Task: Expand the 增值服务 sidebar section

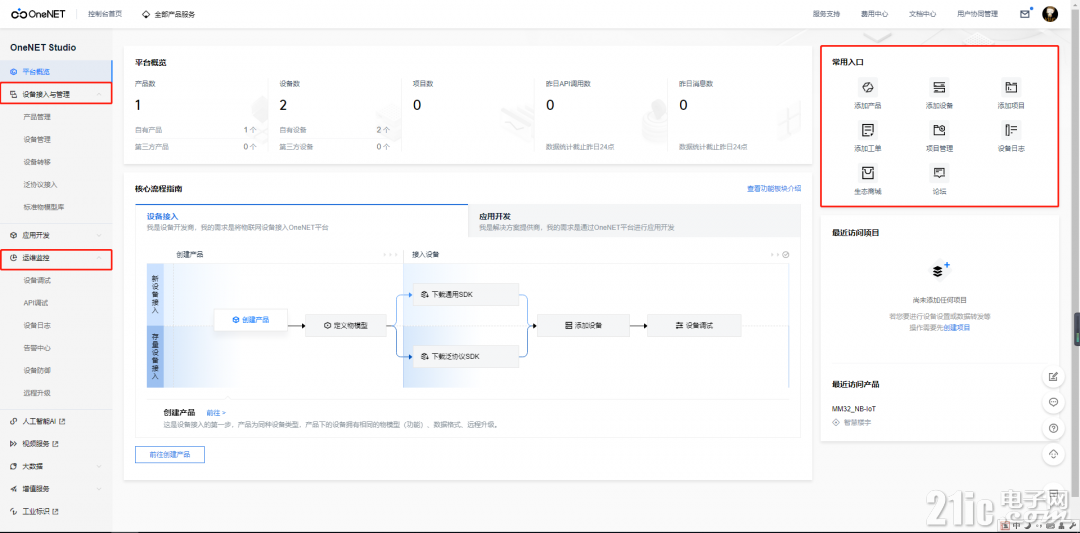Action: [56, 489]
